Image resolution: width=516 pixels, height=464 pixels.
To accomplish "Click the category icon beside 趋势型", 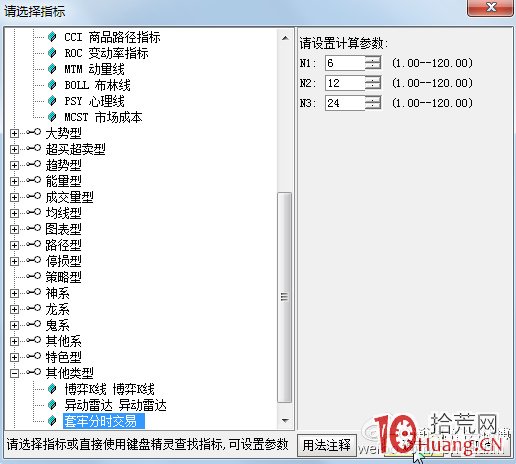I will click(34, 164).
